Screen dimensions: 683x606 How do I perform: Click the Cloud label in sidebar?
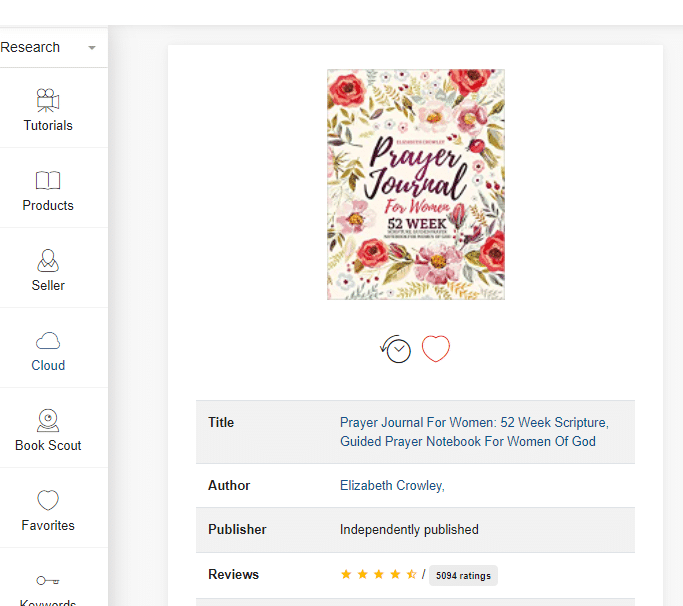click(x=48, y=365)
